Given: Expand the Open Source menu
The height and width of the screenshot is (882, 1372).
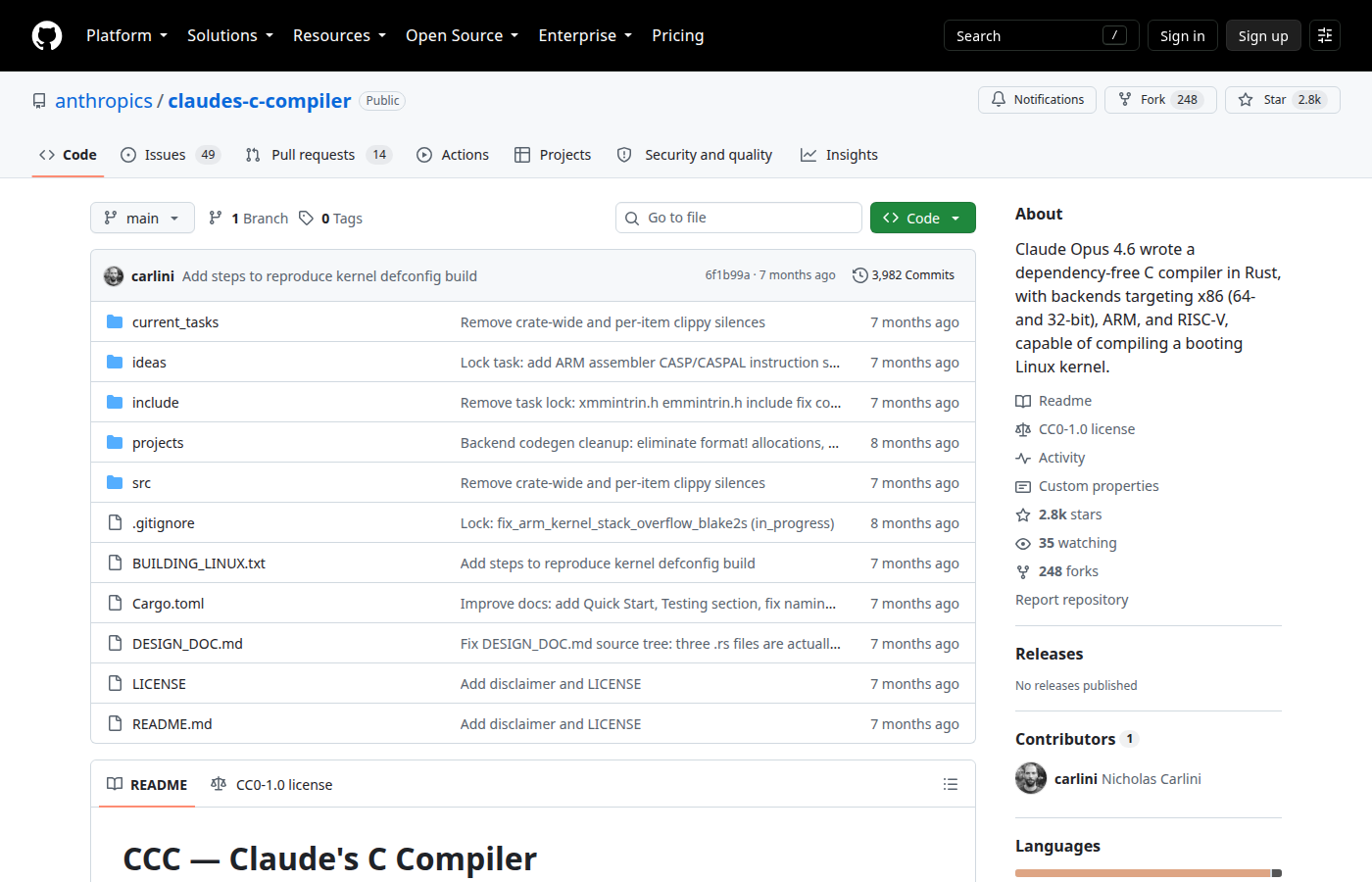Looking at the screenshot, I should coord(462,35).
